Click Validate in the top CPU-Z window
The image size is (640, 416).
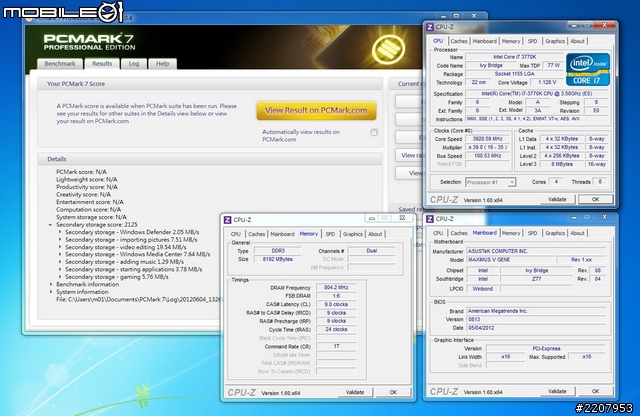coord(557,200)
